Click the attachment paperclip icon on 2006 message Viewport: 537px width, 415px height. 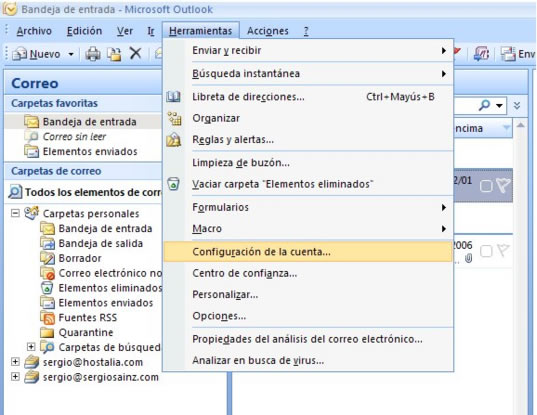click(x=469, y=258)
